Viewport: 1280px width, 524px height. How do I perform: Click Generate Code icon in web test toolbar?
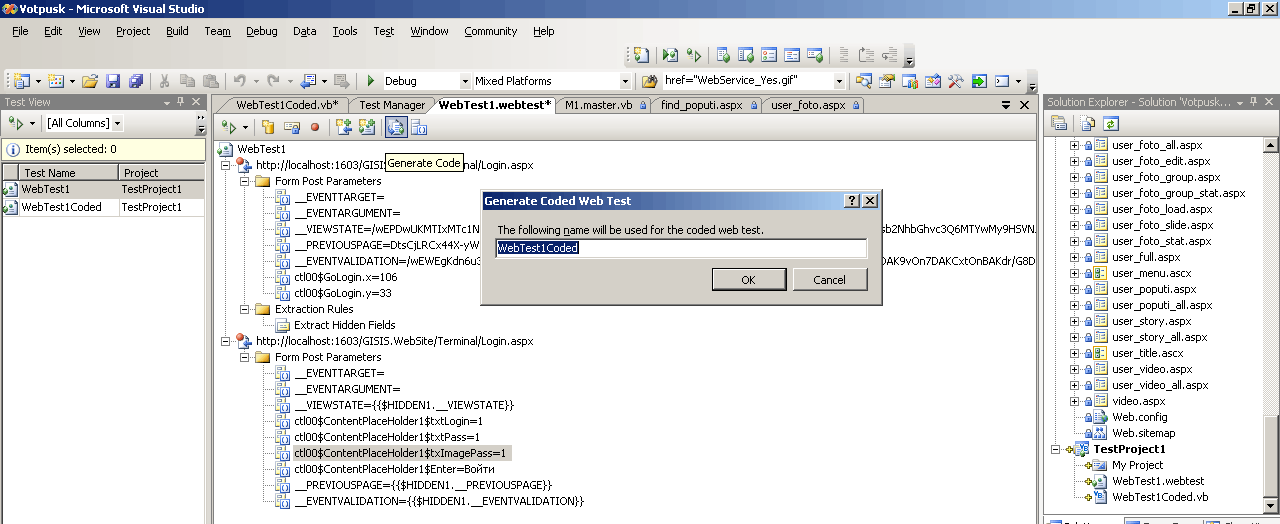[x=396, y=127]
